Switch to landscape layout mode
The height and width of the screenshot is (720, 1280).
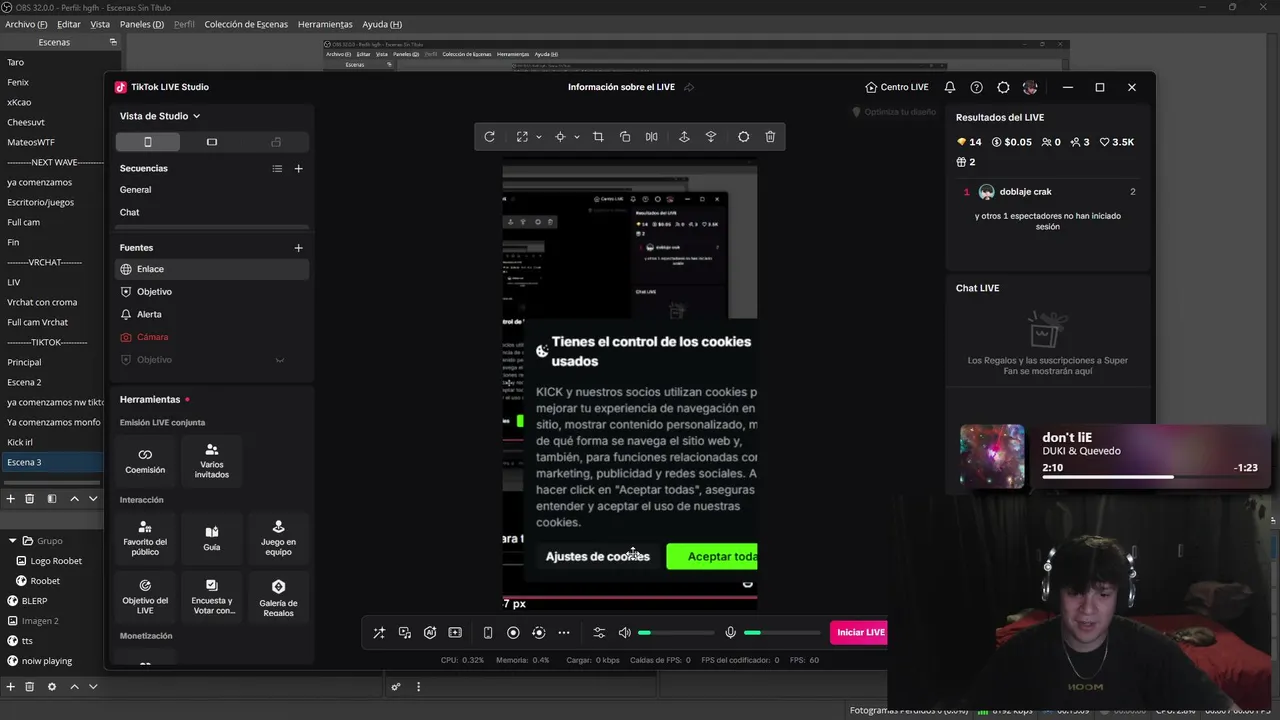point(212,142)
